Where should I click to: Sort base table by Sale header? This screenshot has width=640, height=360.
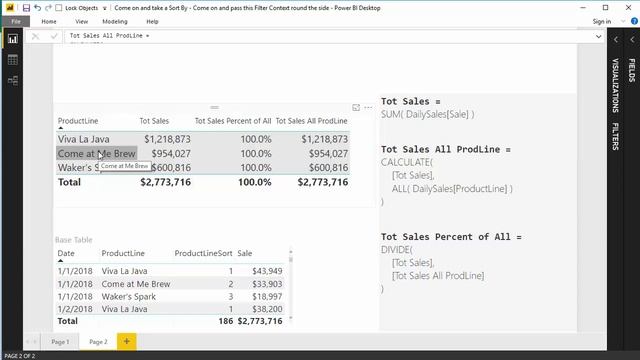tap(244, 253)
